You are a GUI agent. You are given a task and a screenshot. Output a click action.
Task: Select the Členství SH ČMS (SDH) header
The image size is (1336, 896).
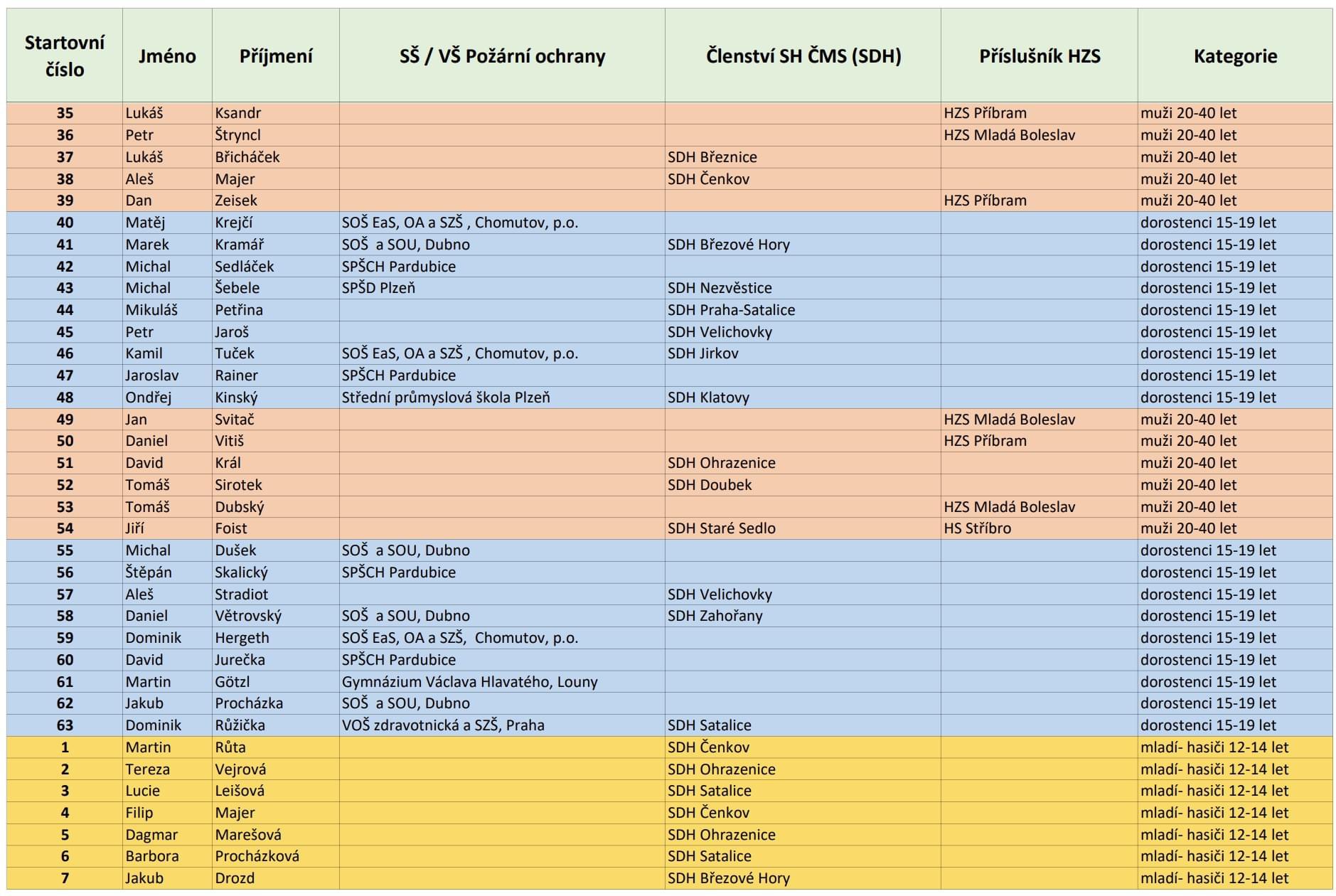(803, 55)
